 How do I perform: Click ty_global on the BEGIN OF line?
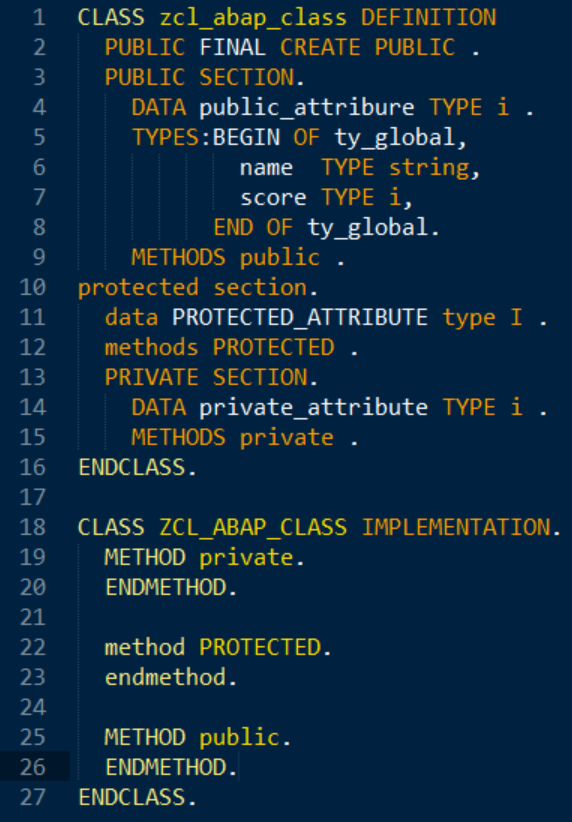point(395,138)
